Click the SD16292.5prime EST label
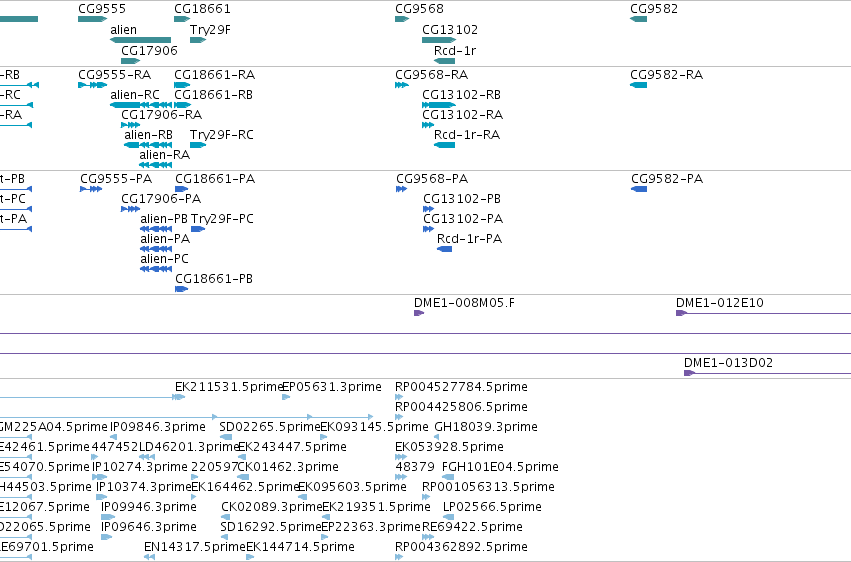The height and width of the screenshot is (562, 851). click(270, 527)
